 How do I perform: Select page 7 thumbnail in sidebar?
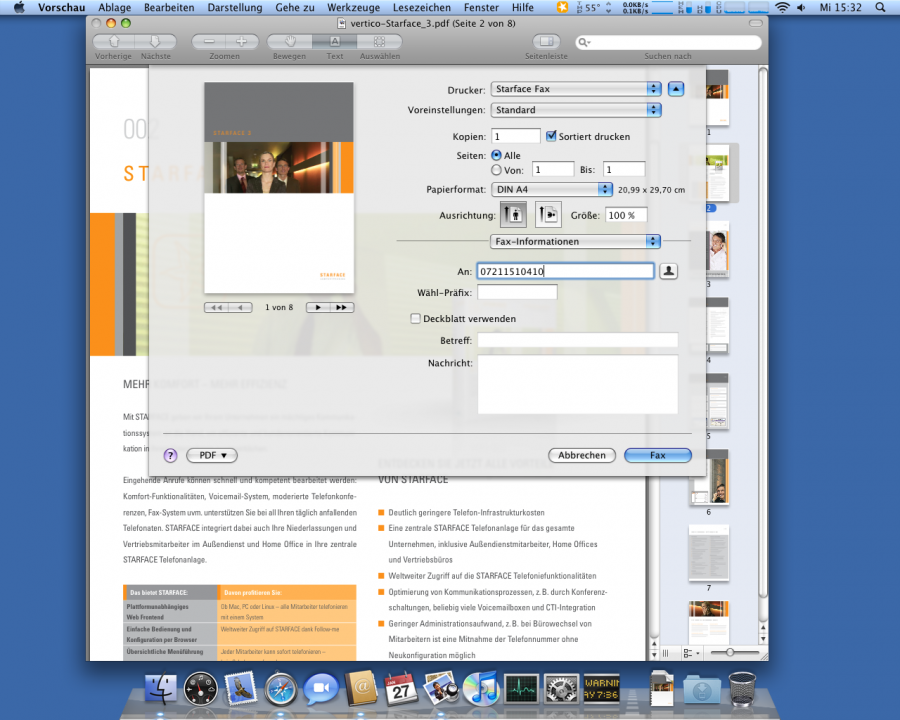709,553
